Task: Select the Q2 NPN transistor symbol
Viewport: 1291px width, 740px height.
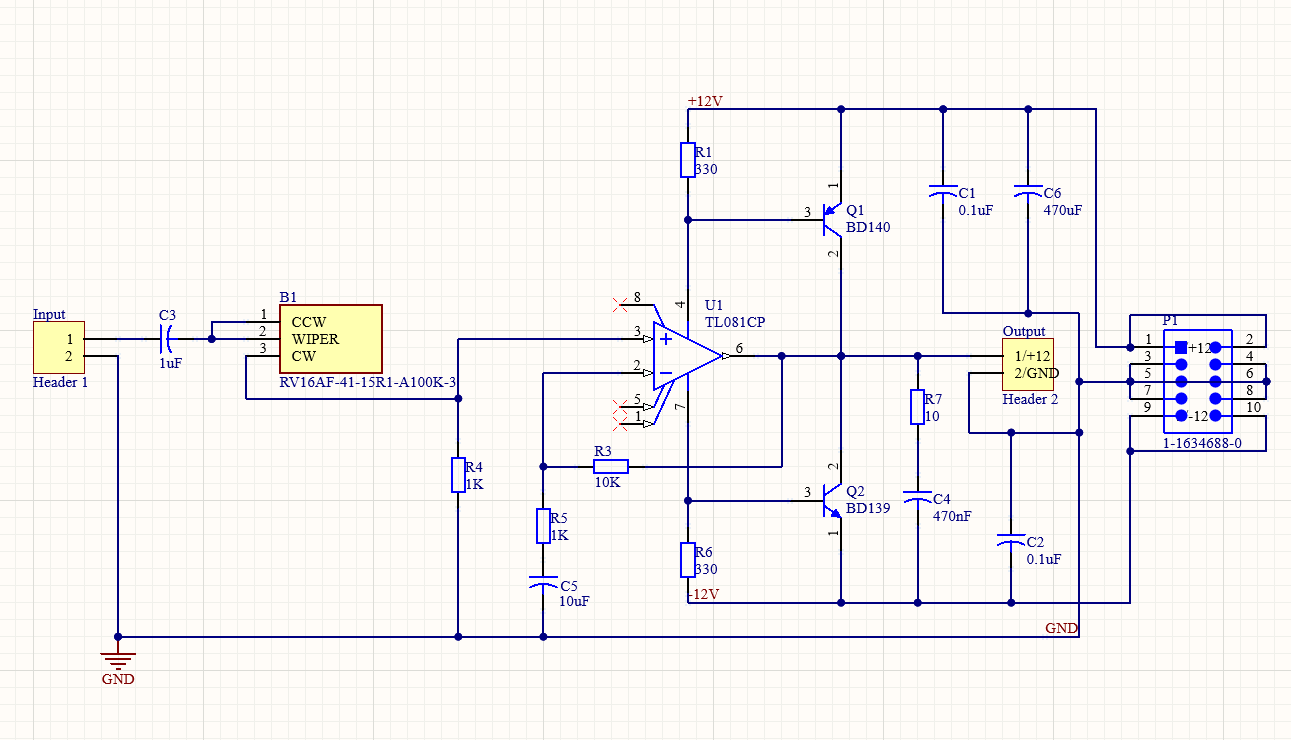Action: [833, 500]
